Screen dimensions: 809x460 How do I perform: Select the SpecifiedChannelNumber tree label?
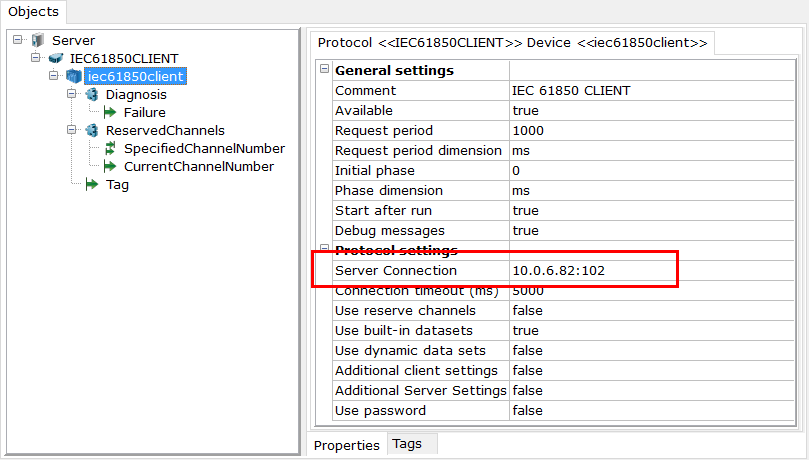204,149
